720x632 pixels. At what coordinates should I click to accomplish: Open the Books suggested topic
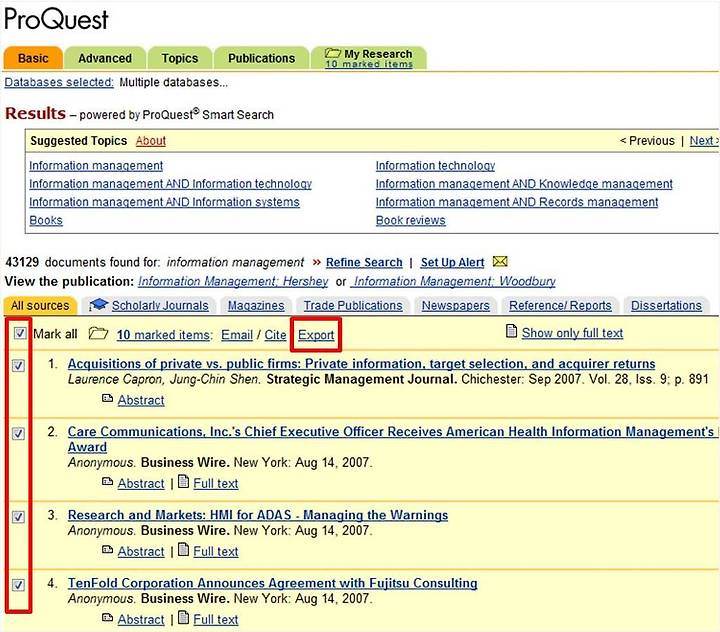pyautogui.click(x=46, y=220)
